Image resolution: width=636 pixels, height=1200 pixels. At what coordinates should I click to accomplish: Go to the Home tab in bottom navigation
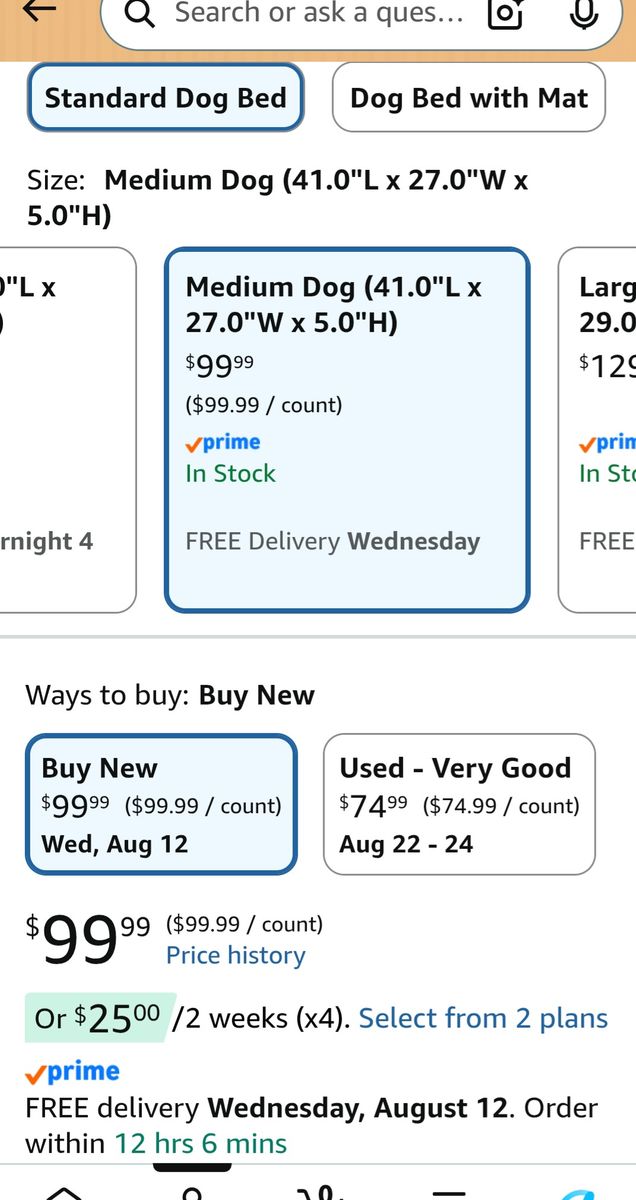64,1192
